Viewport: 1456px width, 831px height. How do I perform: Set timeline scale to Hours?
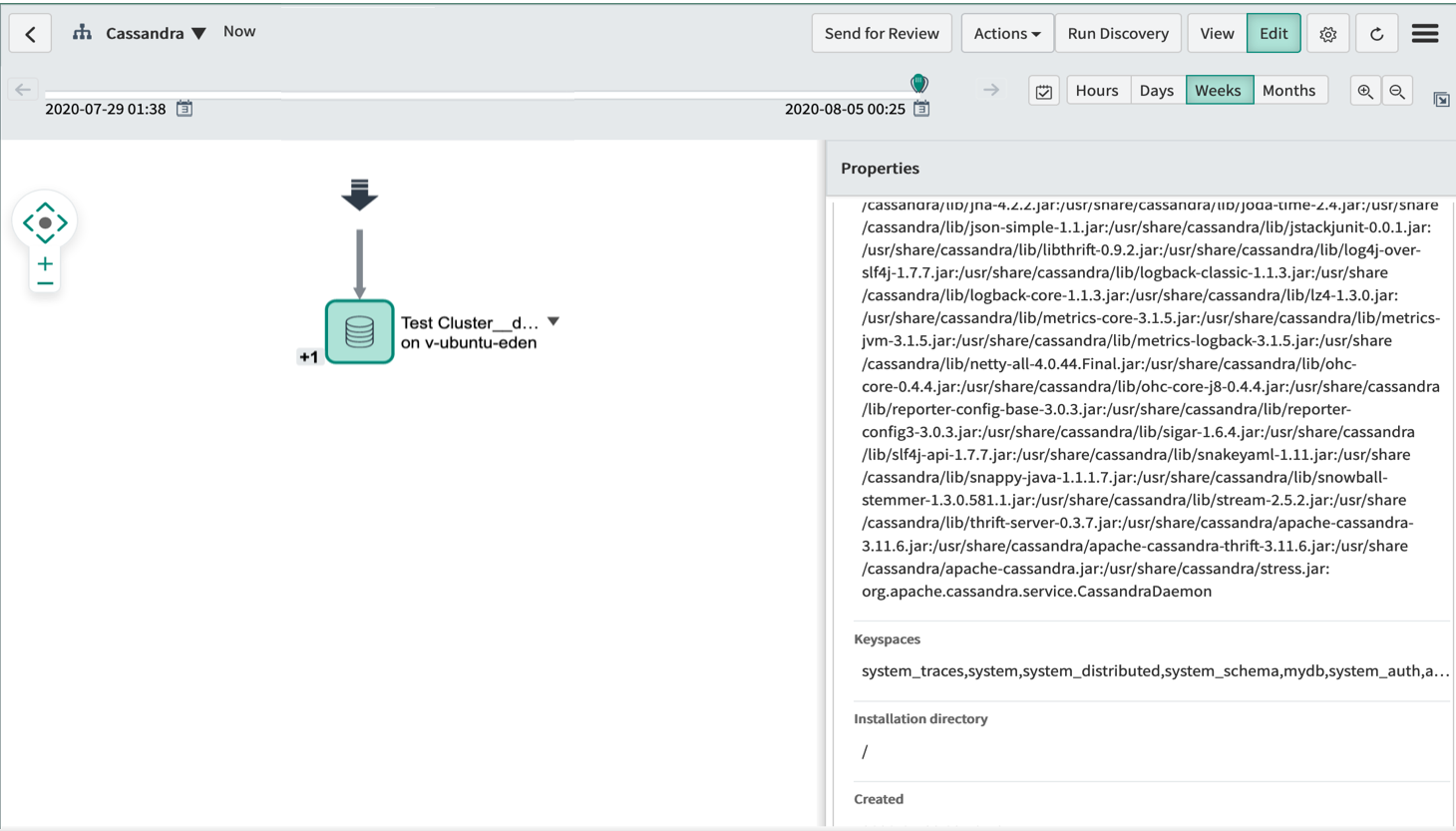point(1097,91)
